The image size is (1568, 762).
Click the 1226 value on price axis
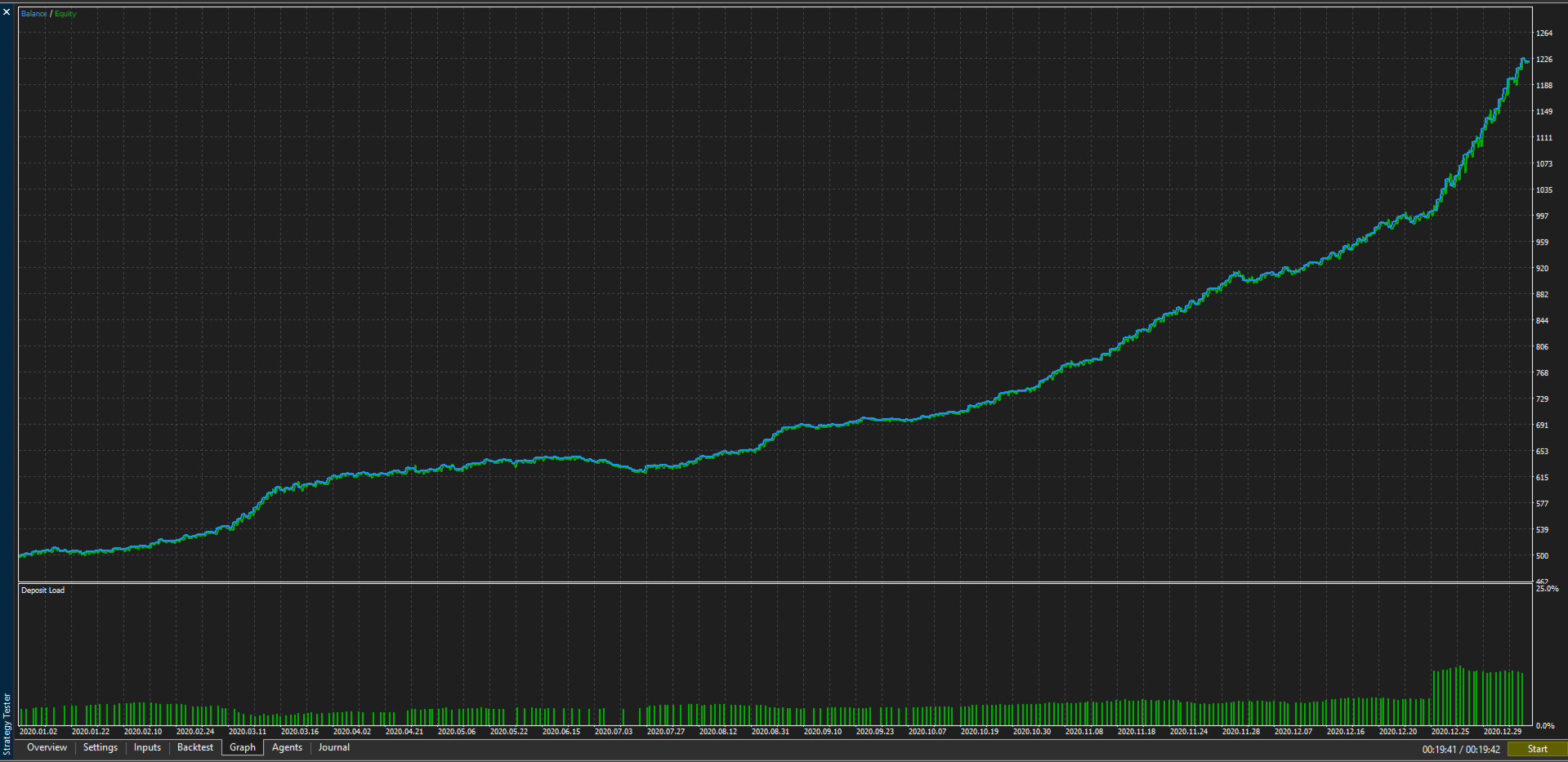(1544, 60)
